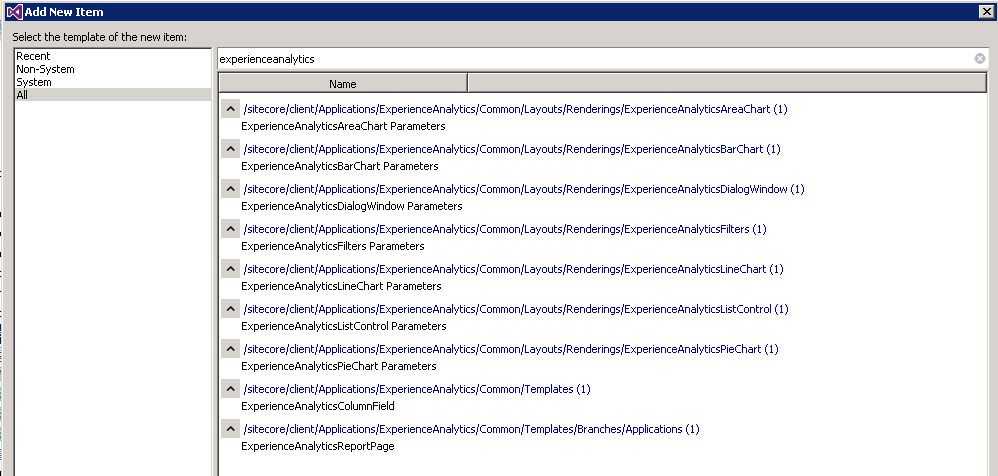Select the Recent template category
The image size is (998, 476).
[x=113, y=56]
